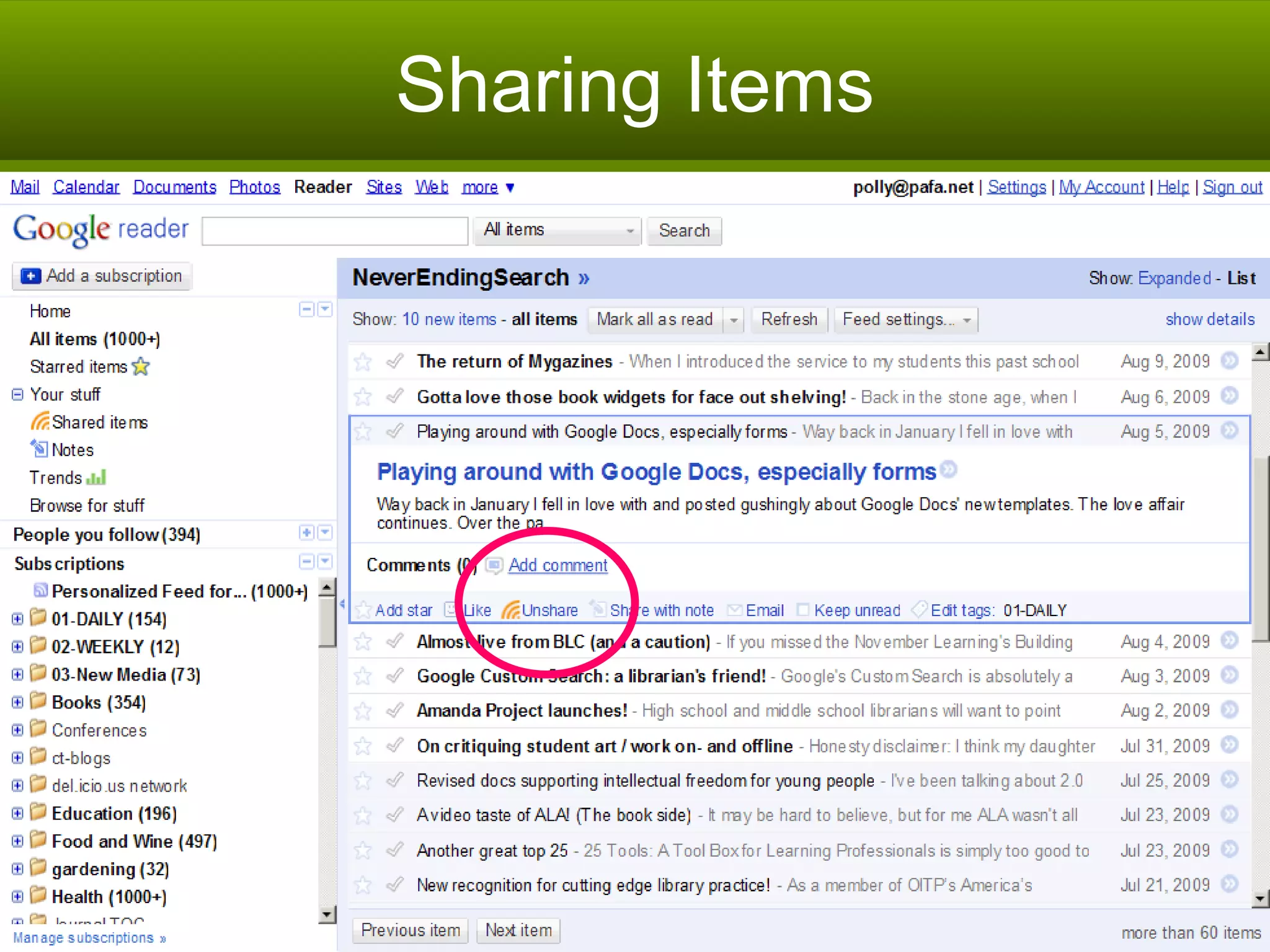The height and width of the screenshot is (952, 1270).
Task: Star 'New recognition for cutting edge' item
Action: tap(363, 886)
